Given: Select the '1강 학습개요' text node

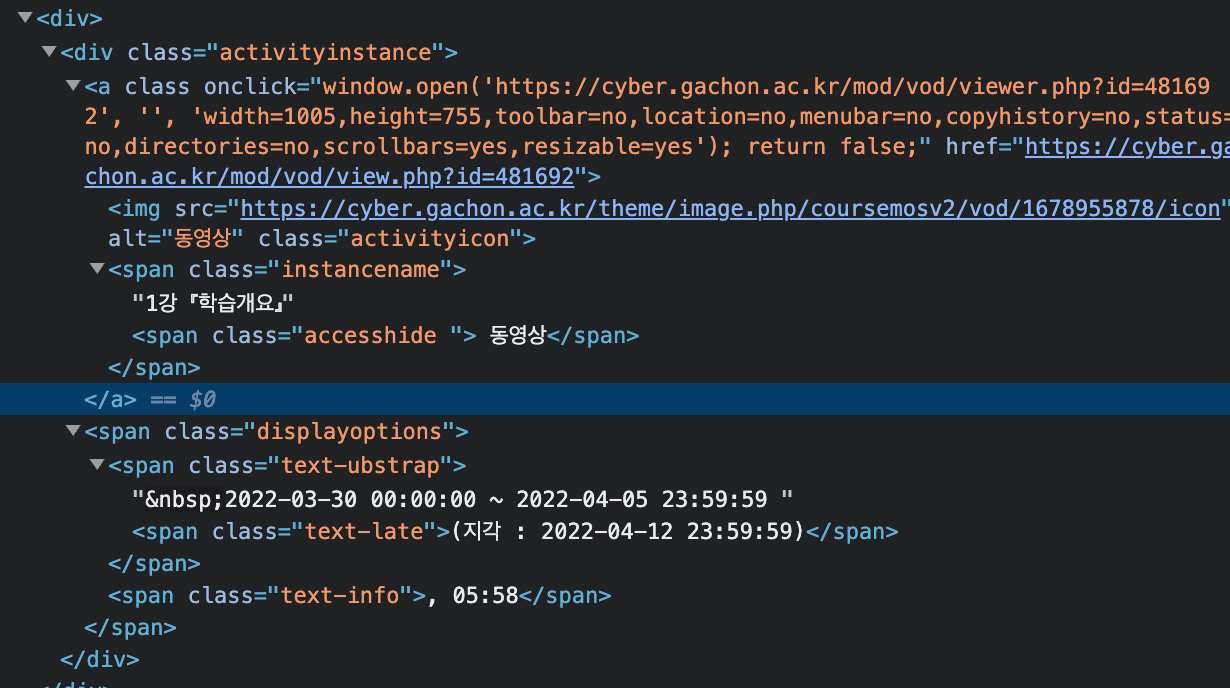Looking at the screenshot, I should [215, 302].
